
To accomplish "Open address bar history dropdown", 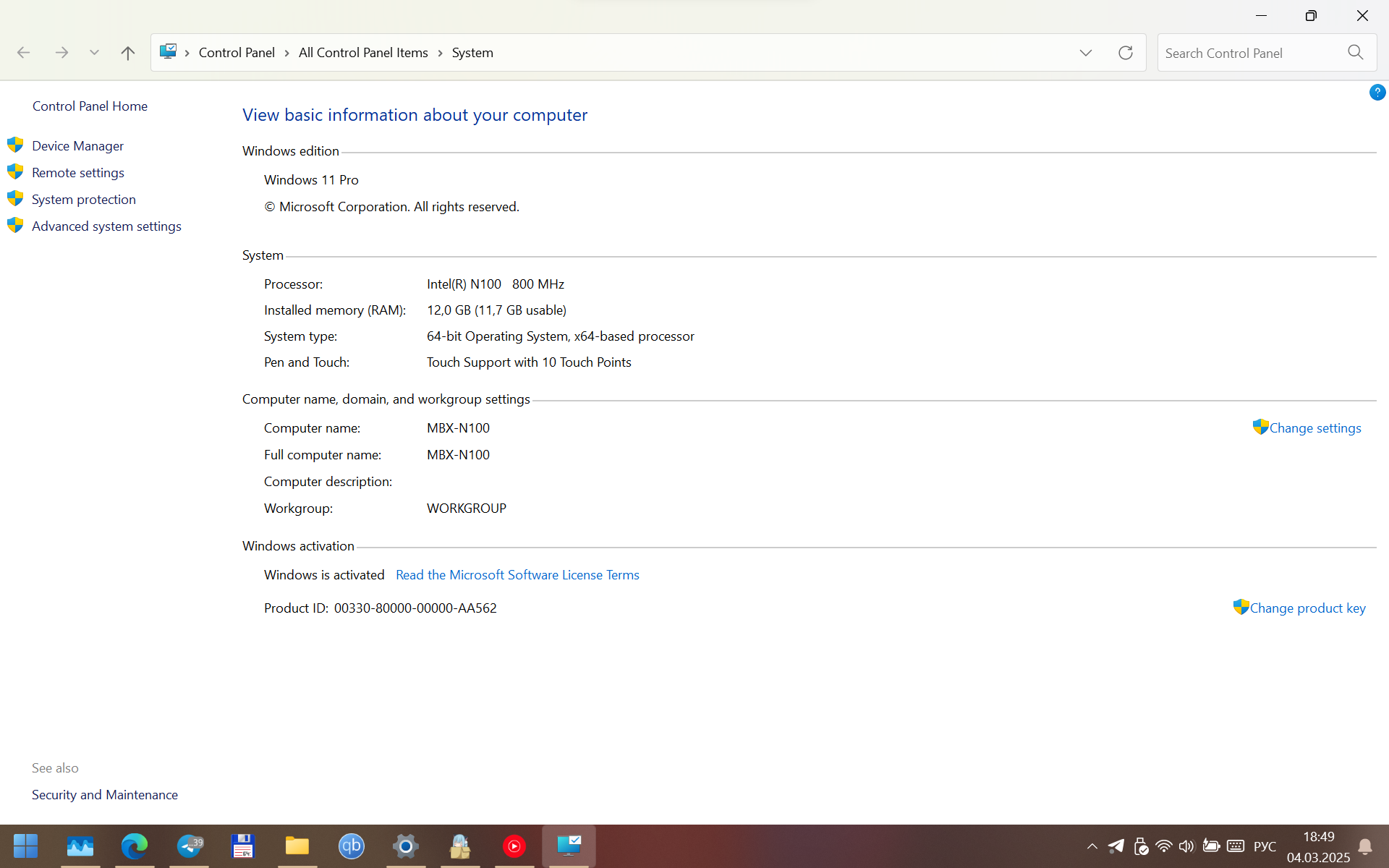I will [x=1086, y=53].
